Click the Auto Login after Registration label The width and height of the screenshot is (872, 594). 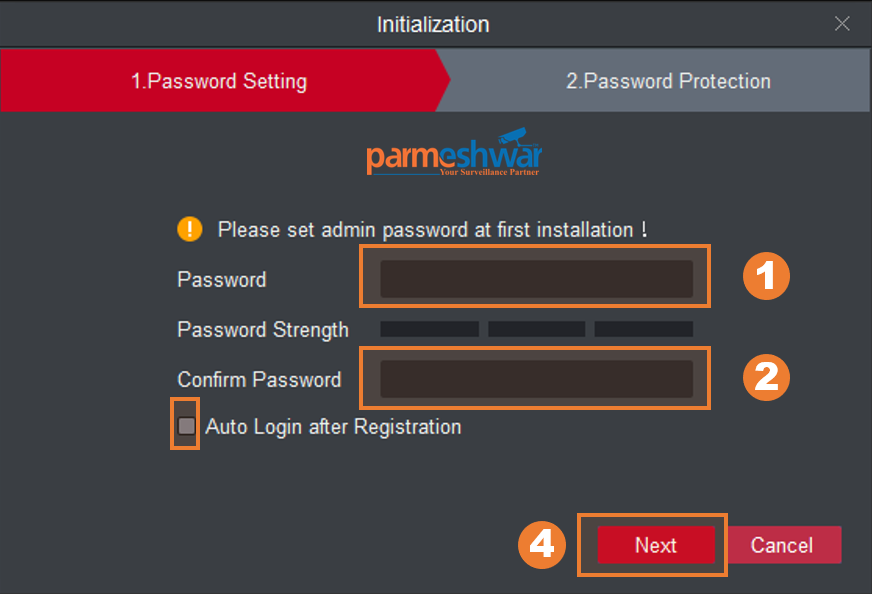pos(333,427)
